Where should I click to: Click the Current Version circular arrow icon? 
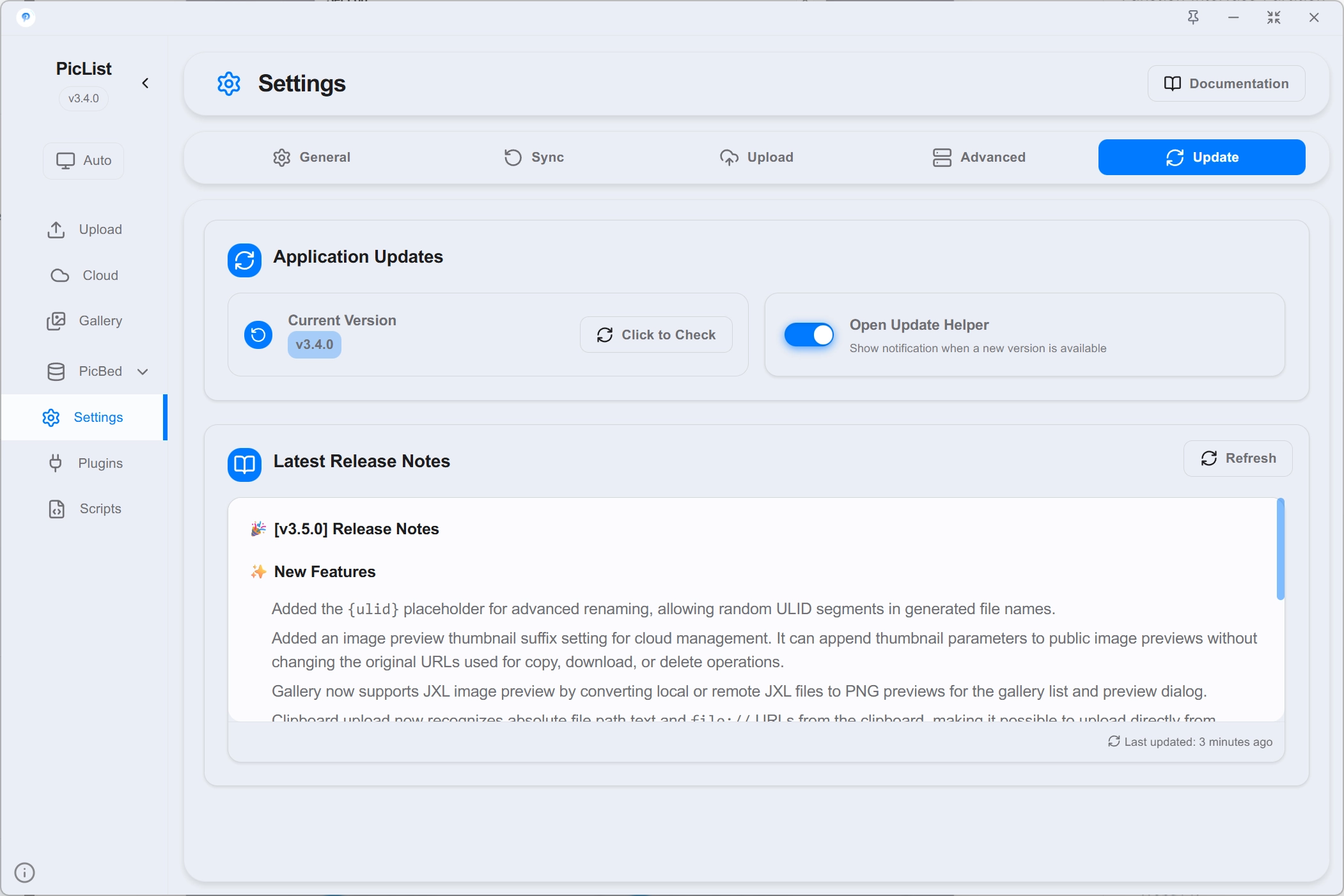258,335
